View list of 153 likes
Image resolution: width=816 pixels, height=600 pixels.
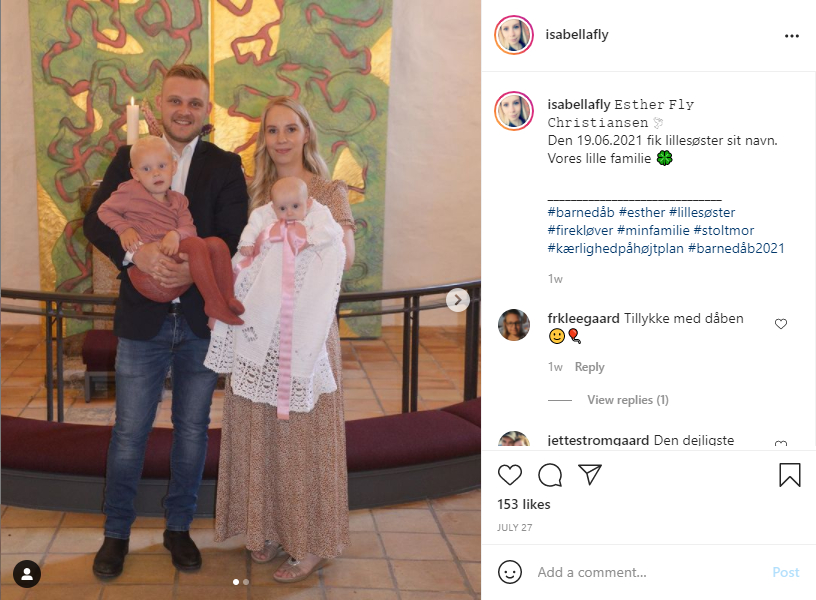coord(524,504)
